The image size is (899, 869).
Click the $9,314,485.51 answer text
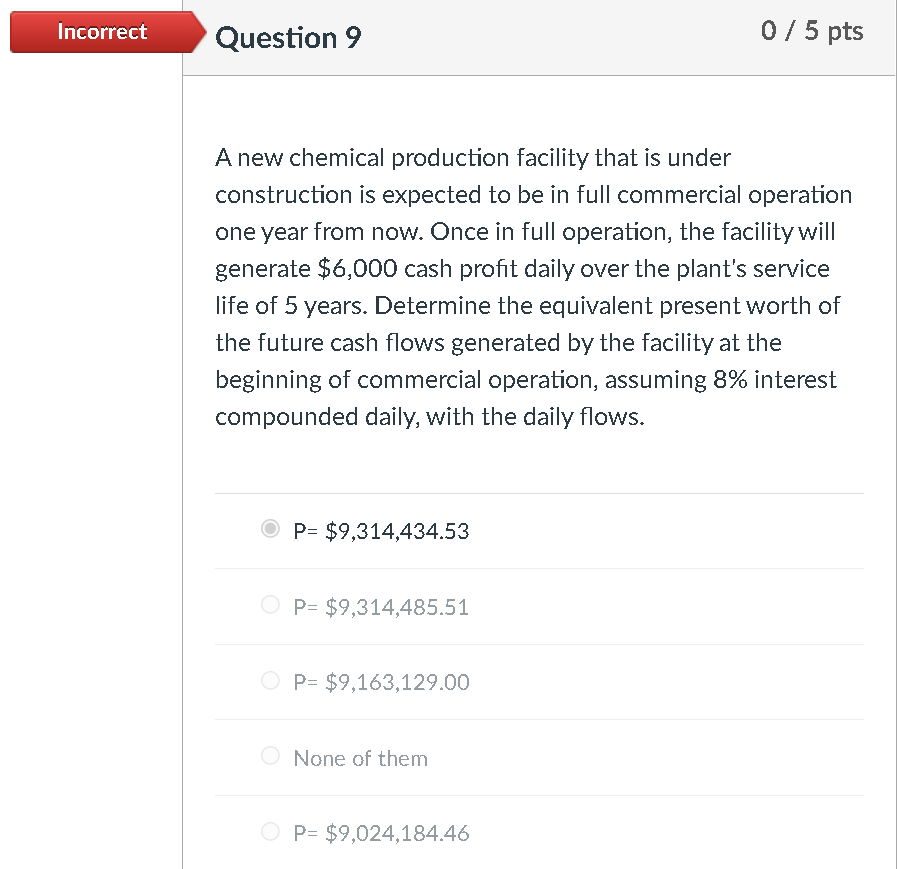381,607
